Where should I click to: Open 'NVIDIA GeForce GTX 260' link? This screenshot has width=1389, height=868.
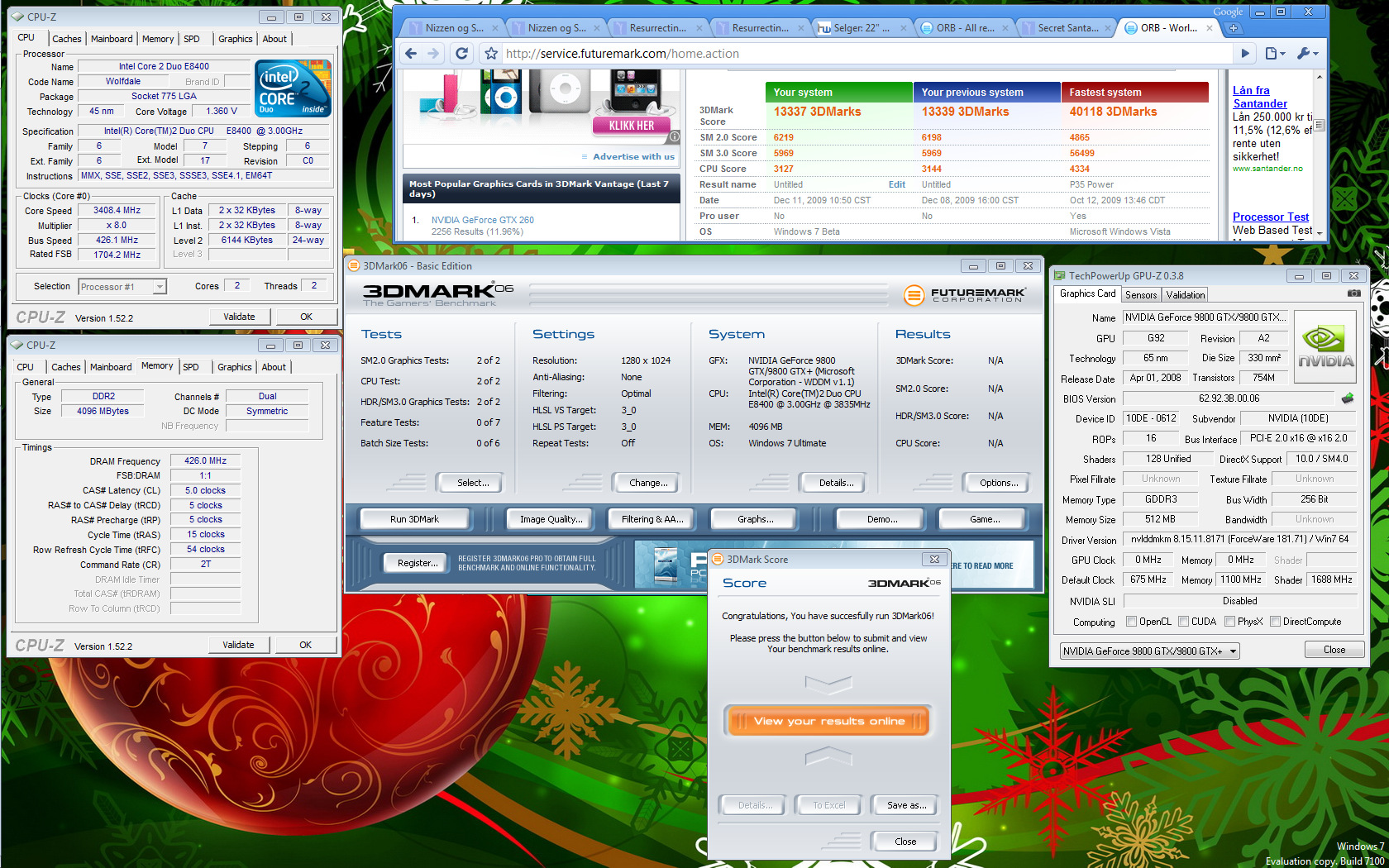coord(483,220)
